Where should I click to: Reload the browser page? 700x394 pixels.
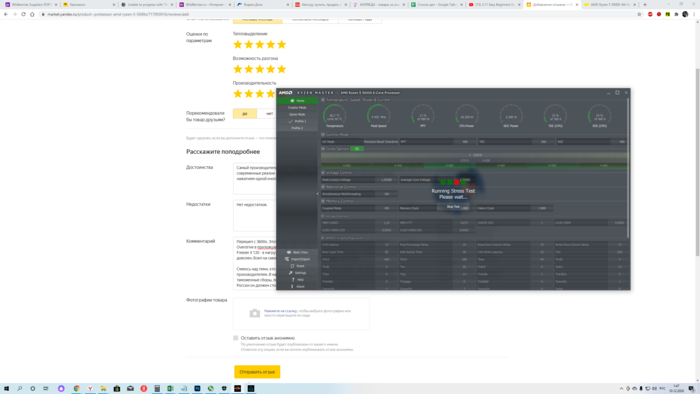coord(24,14)
